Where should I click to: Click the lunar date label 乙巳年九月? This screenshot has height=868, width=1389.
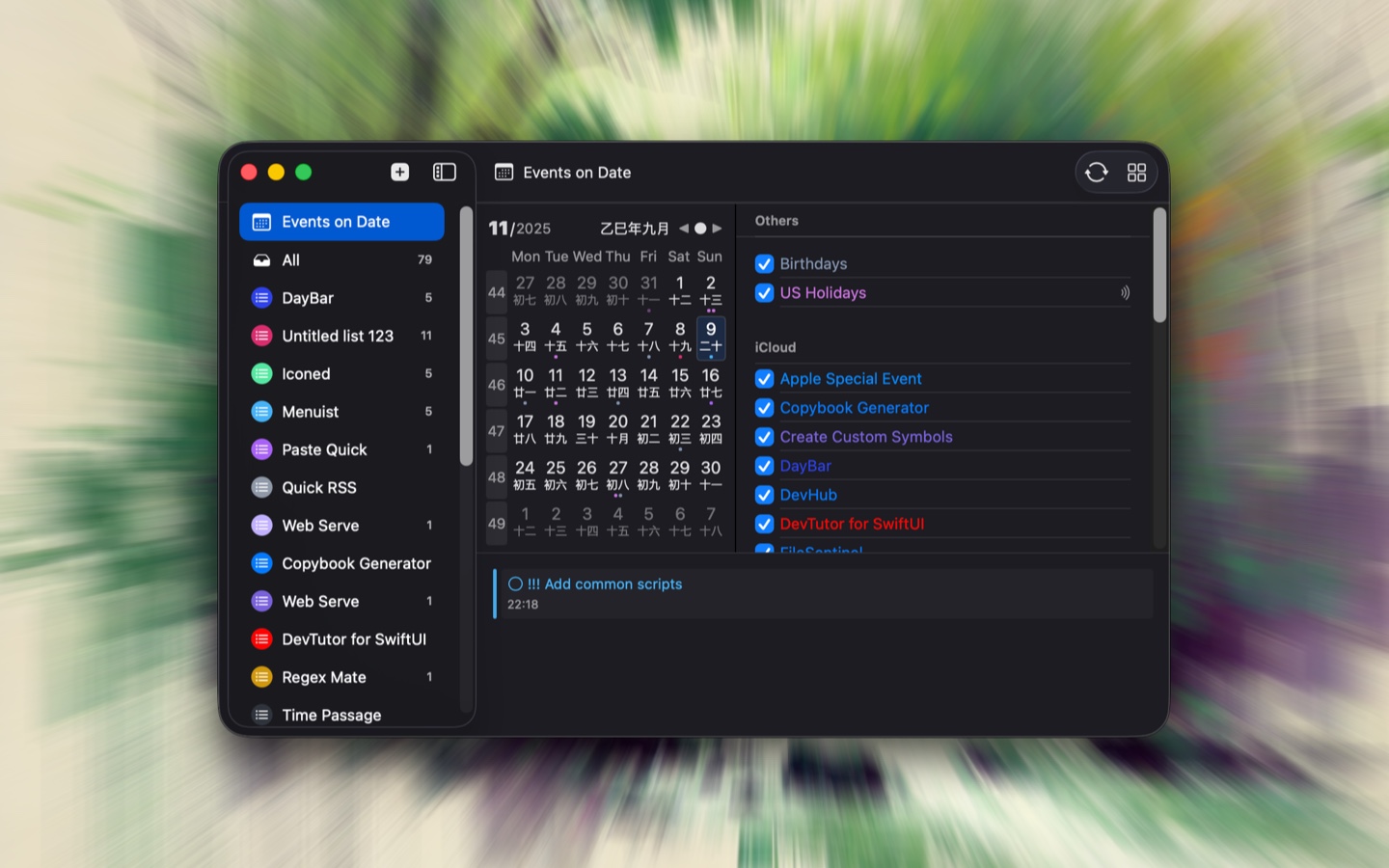[635, 229]
